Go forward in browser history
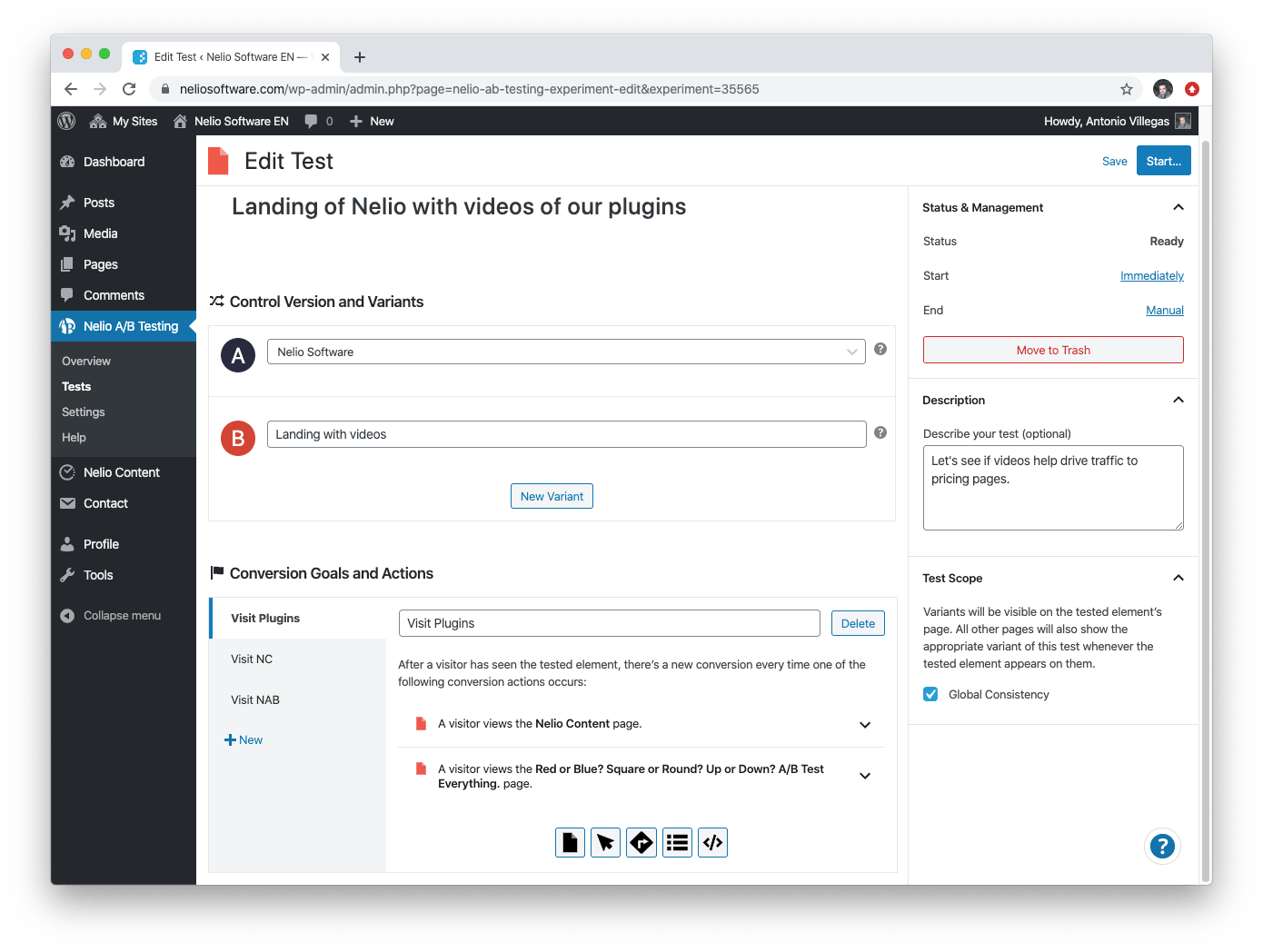Image resolution: width=1263 pixels, height=952 pixels. 100,89
